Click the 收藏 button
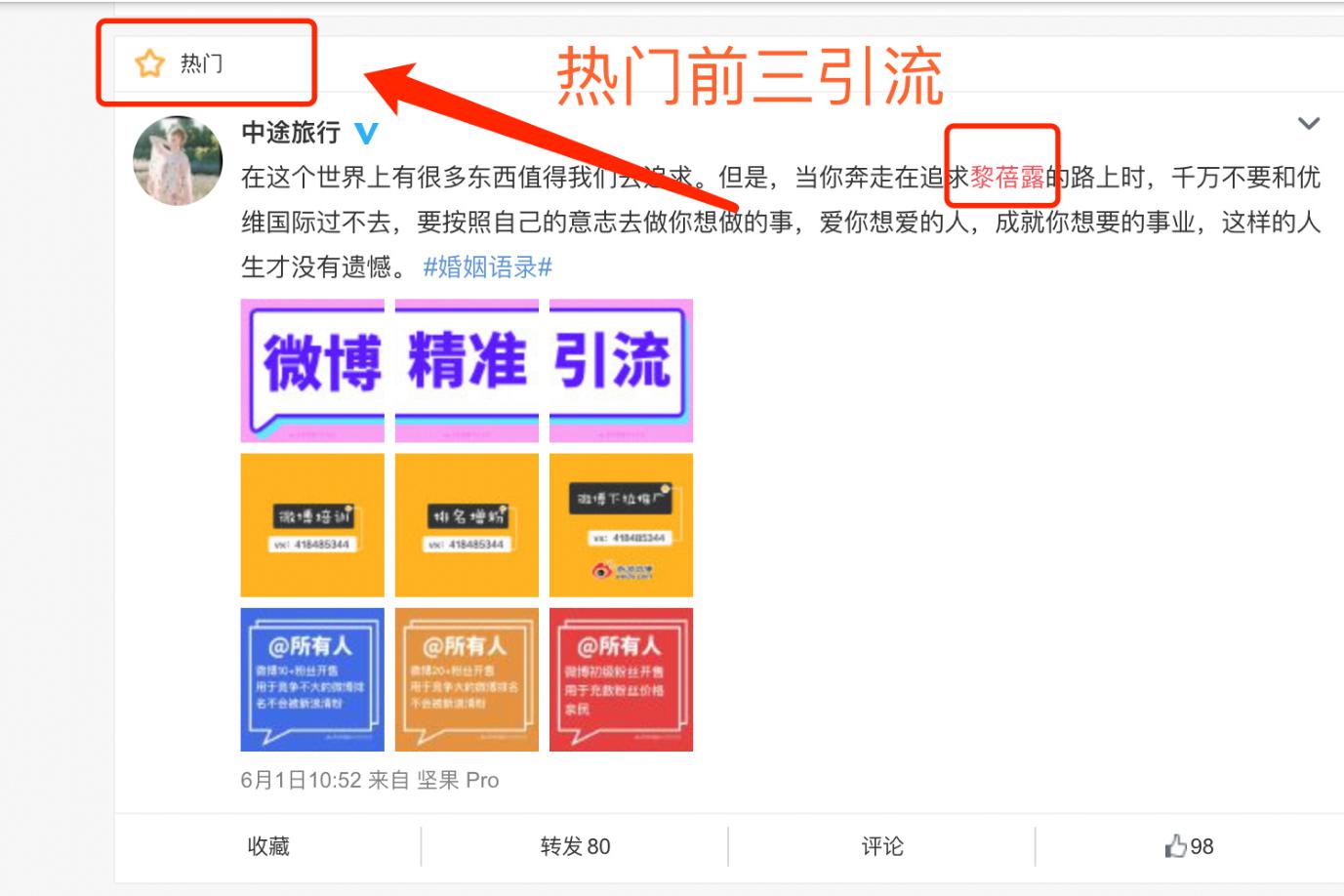The image size is (1344, 896). tap(268, 846)
